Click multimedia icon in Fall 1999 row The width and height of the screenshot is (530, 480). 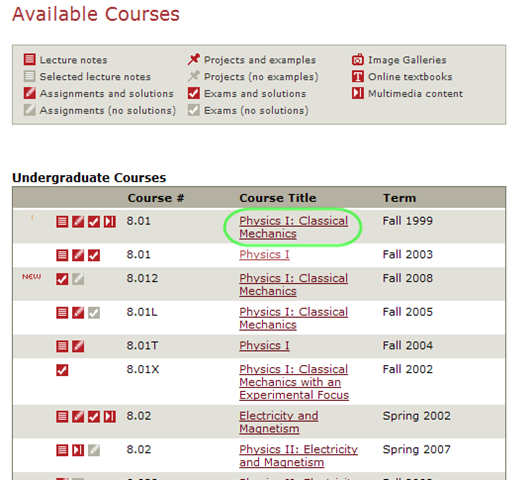pos(110,222)
